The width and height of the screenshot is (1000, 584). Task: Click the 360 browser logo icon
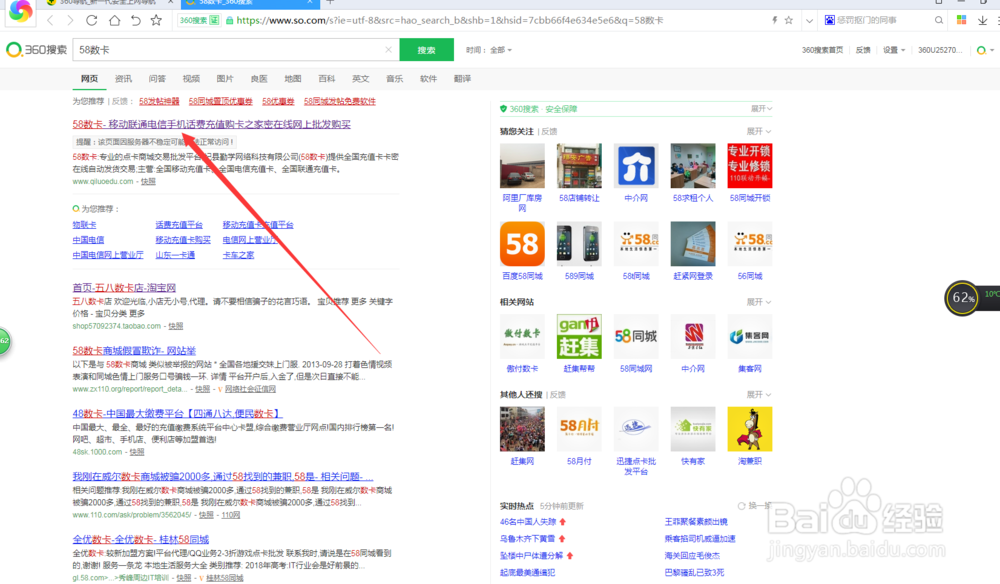tap(20, 10)
